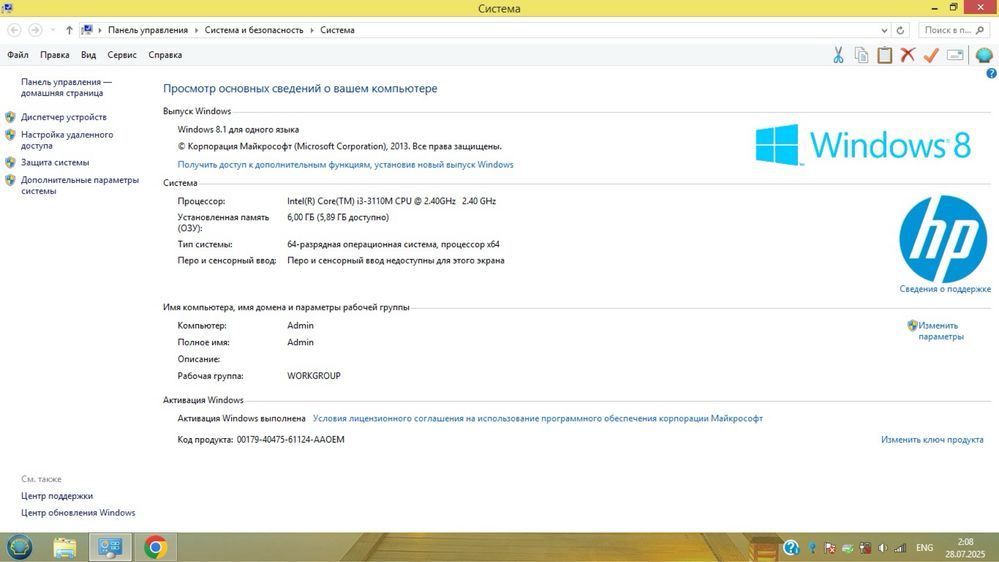
Task: Open the Правка menu
Action: click(55, 55)
